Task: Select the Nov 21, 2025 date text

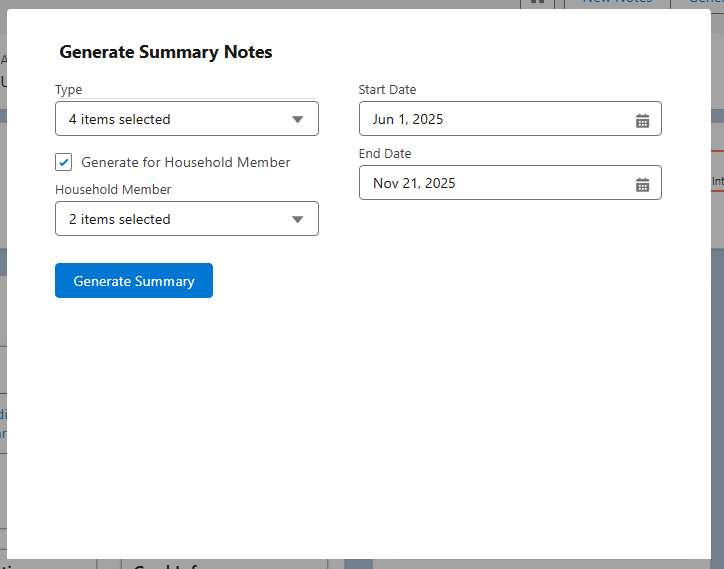Action: (414, 183)
